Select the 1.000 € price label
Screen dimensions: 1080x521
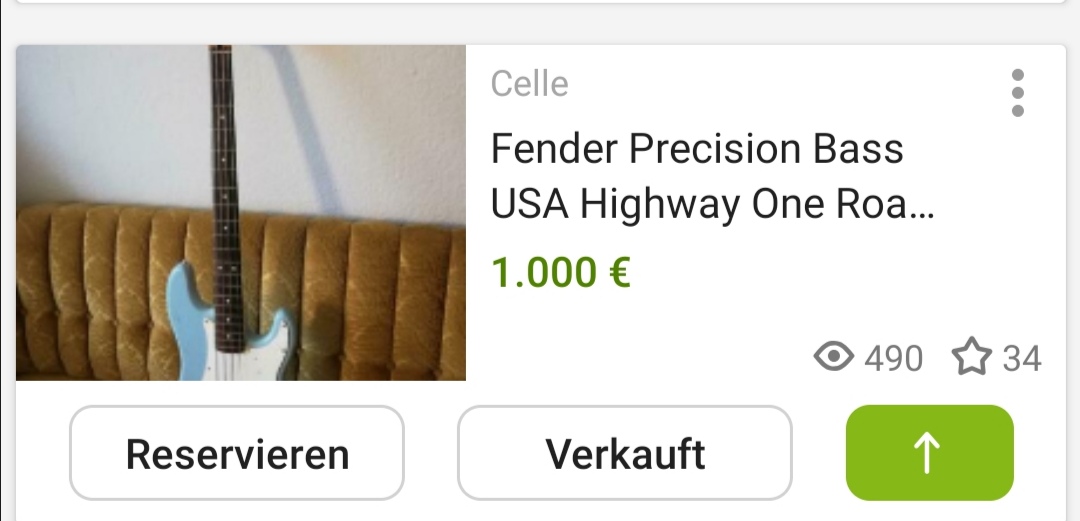click(561, 272)
